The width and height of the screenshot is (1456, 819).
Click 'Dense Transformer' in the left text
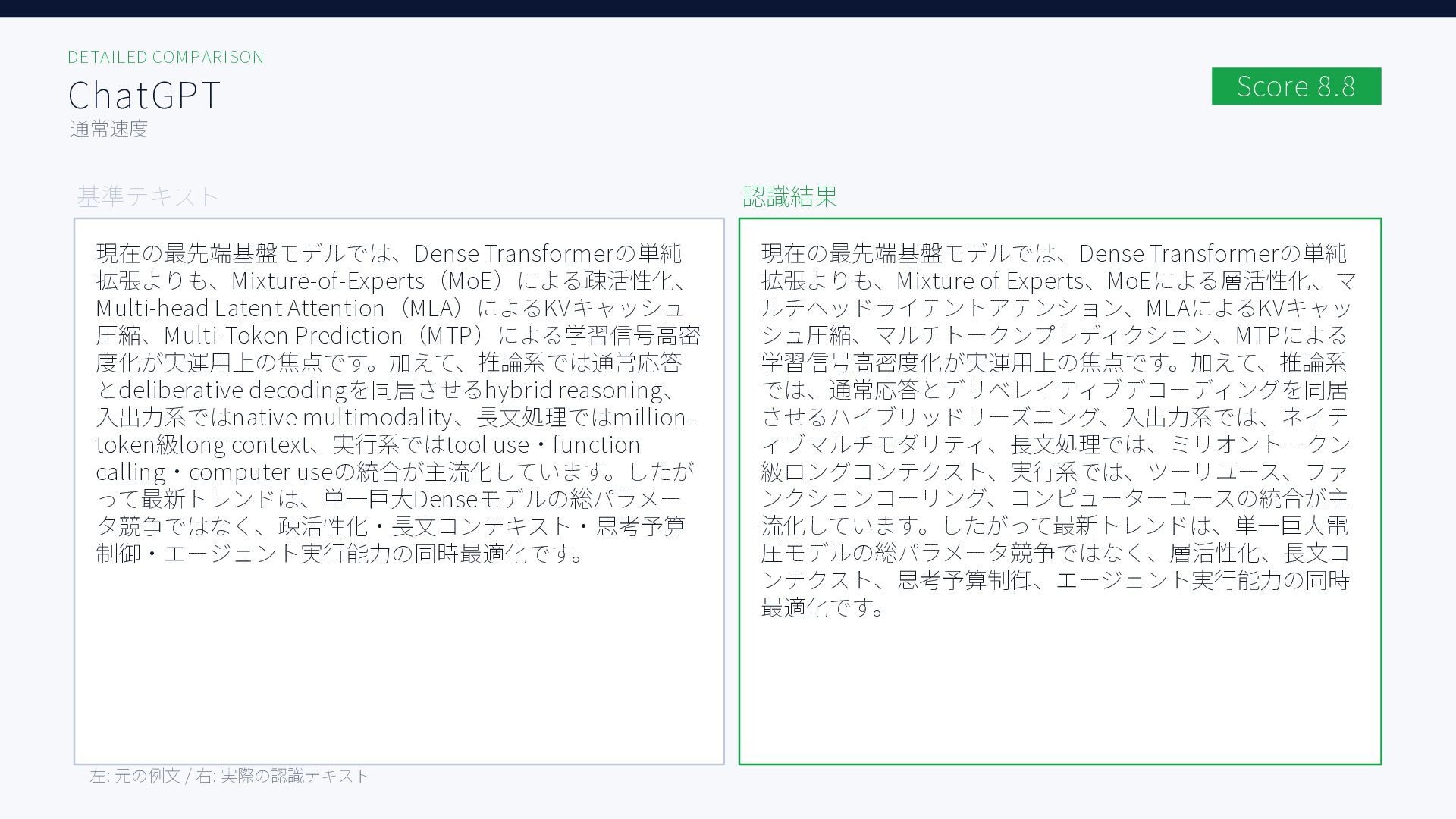513,253
